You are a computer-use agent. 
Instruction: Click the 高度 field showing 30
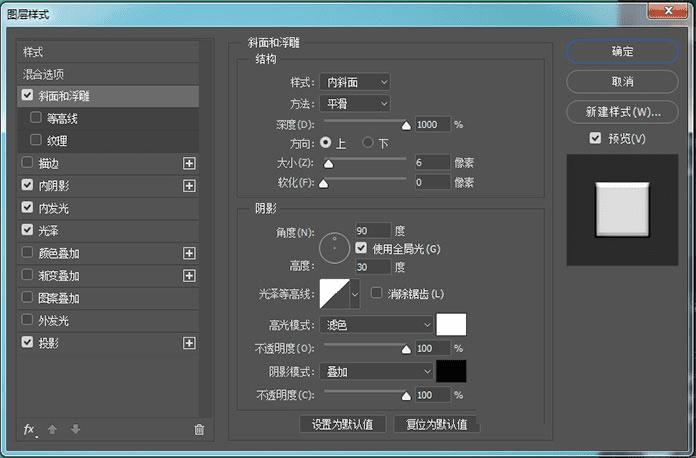[373, 267]
